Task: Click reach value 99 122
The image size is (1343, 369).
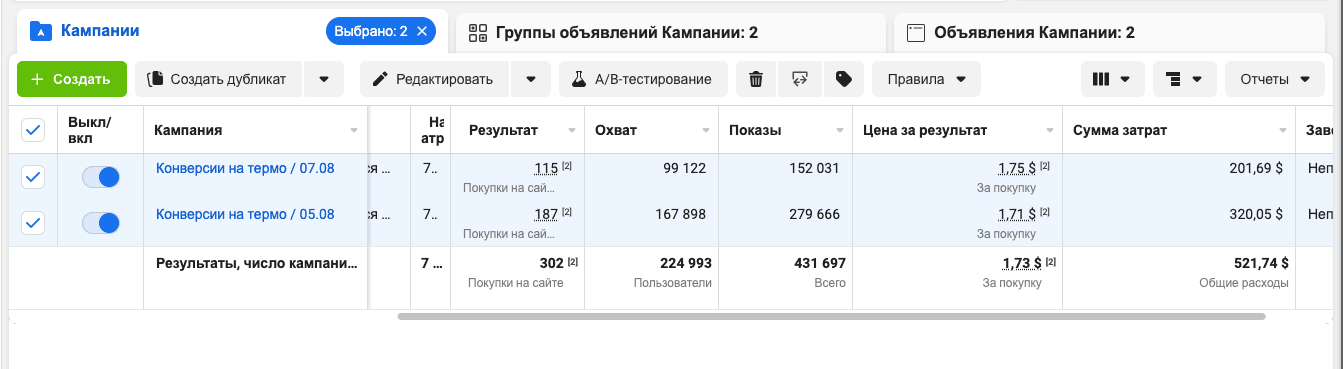Action: (684, 168)
